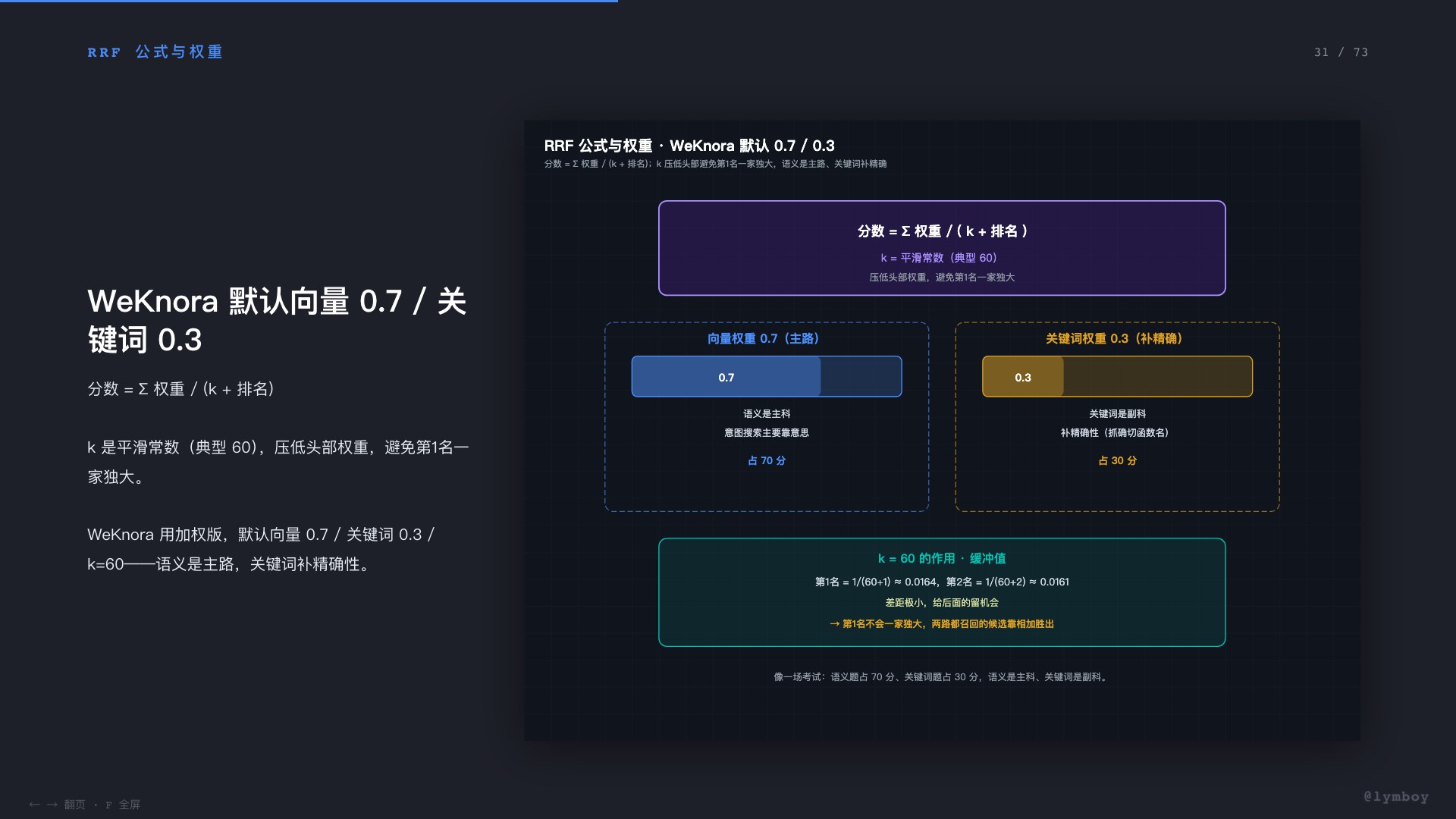Click the "差距极小，给后面的留机会" line

tap(942, 603)
